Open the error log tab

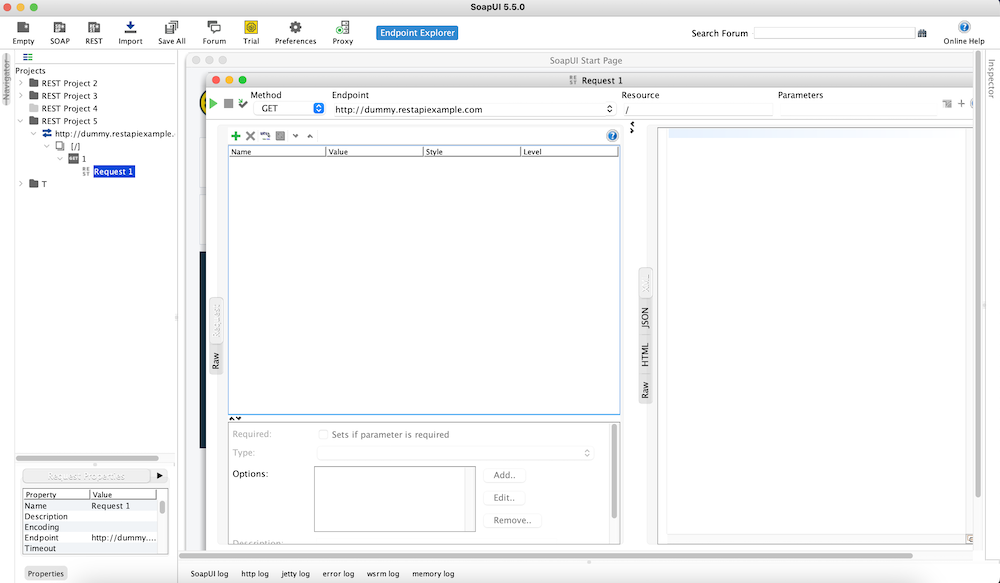[338, 573]
